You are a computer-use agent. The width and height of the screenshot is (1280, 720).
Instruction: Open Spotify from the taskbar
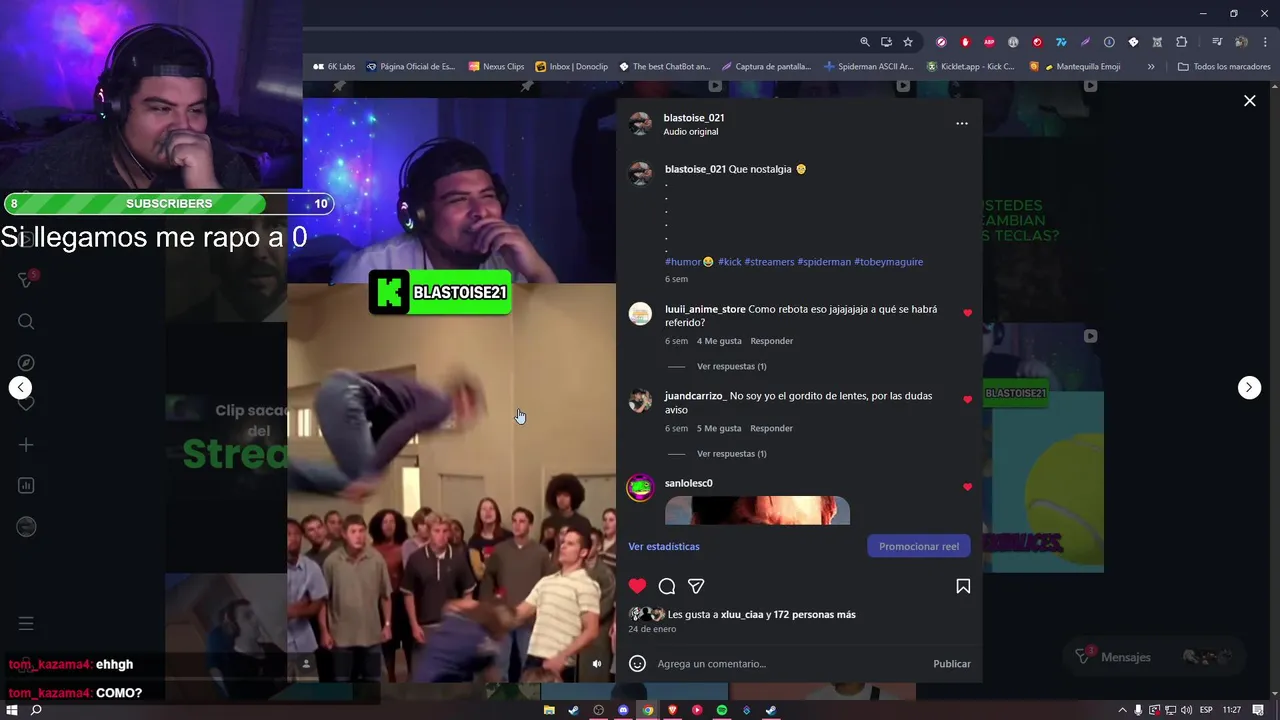pyautogui.click(x=721, y=710)
